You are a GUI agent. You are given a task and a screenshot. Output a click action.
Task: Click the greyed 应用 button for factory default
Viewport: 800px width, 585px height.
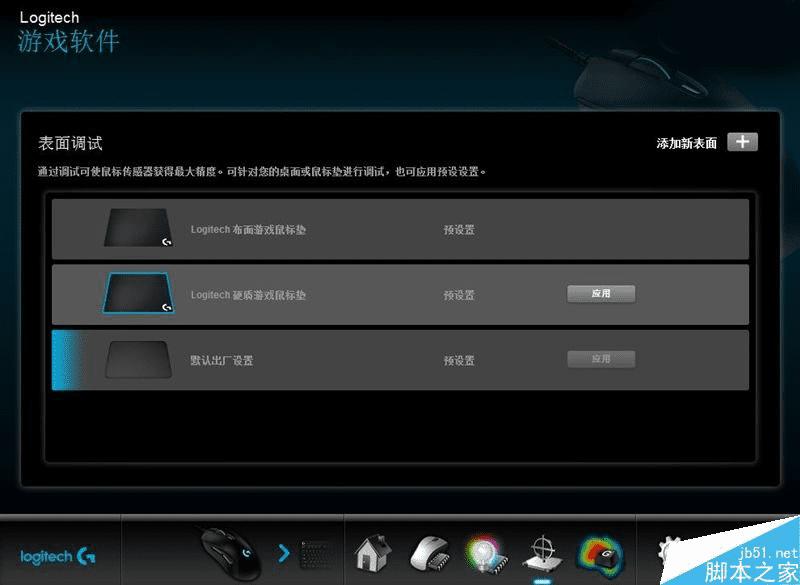click(601, 359)
